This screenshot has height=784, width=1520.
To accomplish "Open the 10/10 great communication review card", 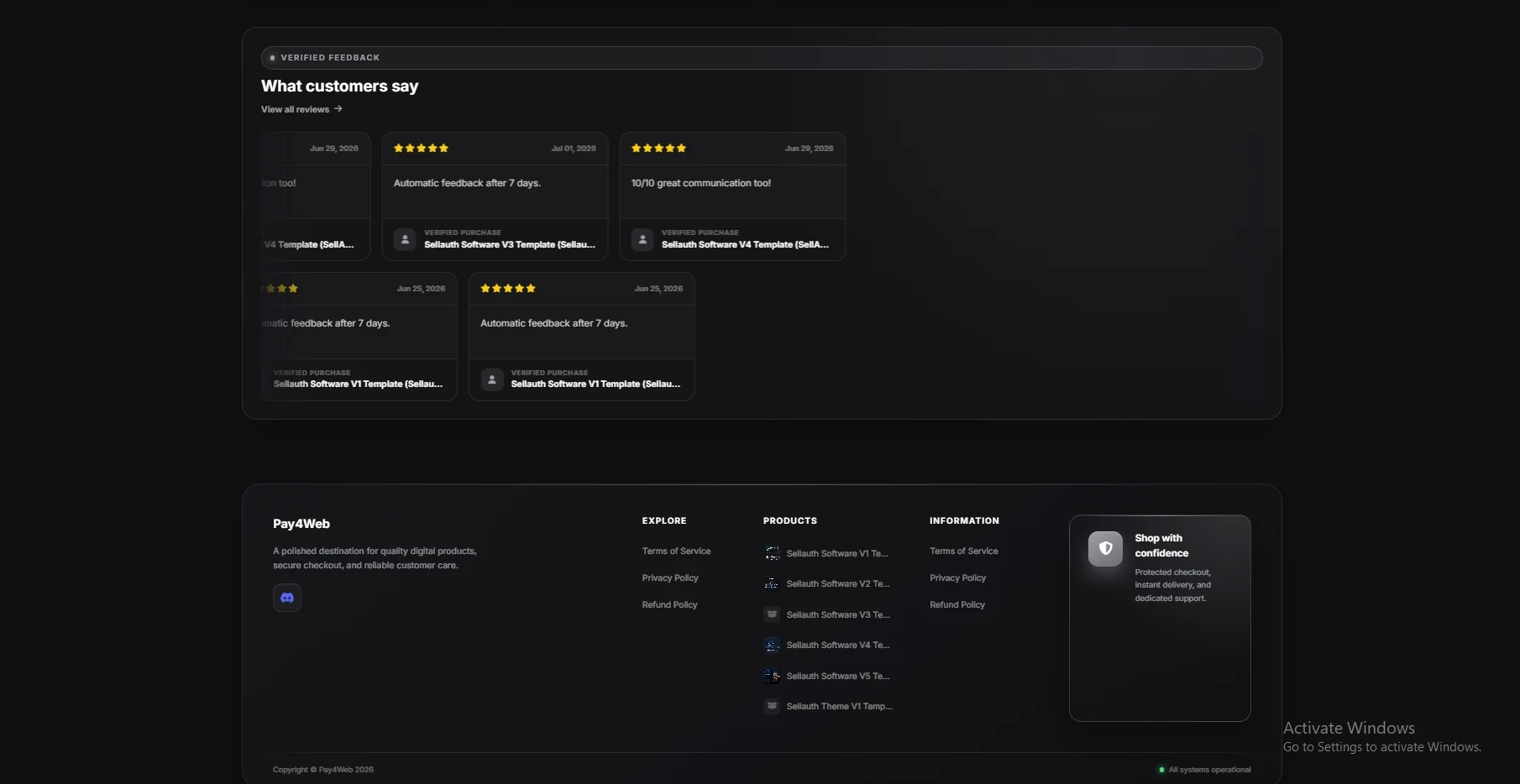I will [732, 196].
